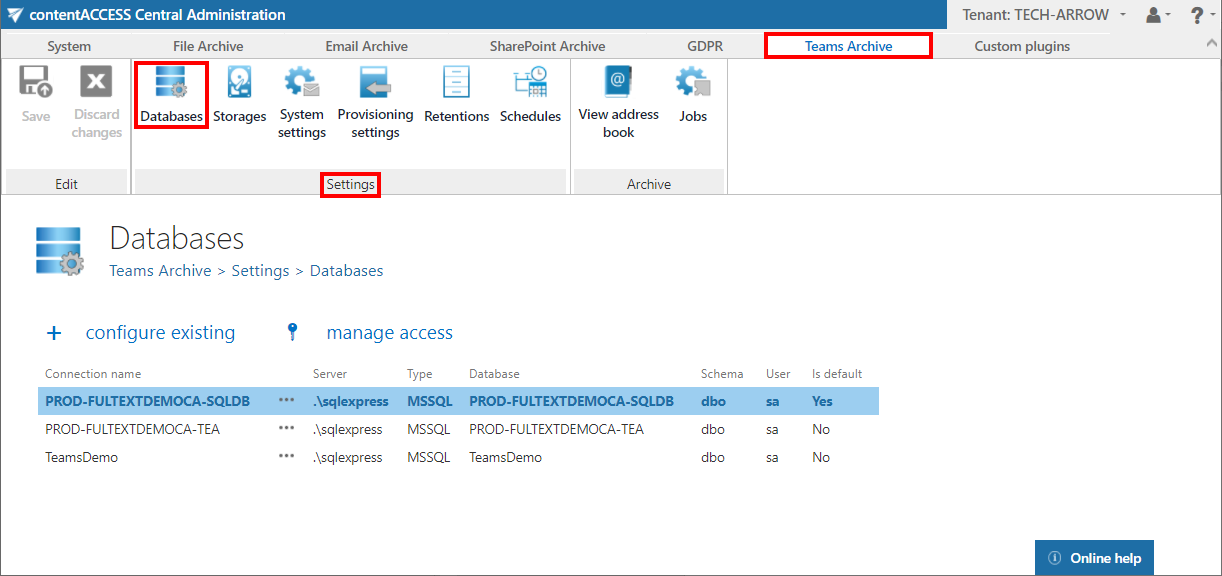This screenshot has width=1222, height=576.
Task: Open the Retentions page
Action: tap(456, 95)
